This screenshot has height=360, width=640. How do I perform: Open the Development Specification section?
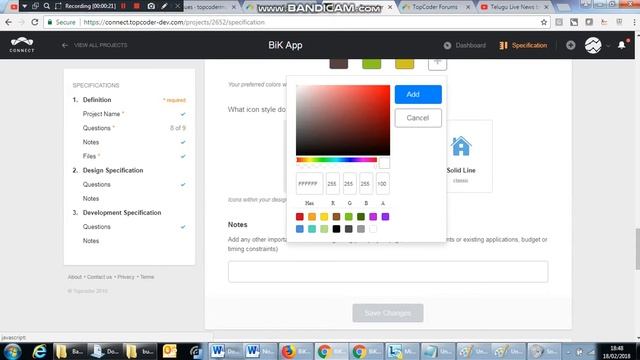(x=122, y=213)
